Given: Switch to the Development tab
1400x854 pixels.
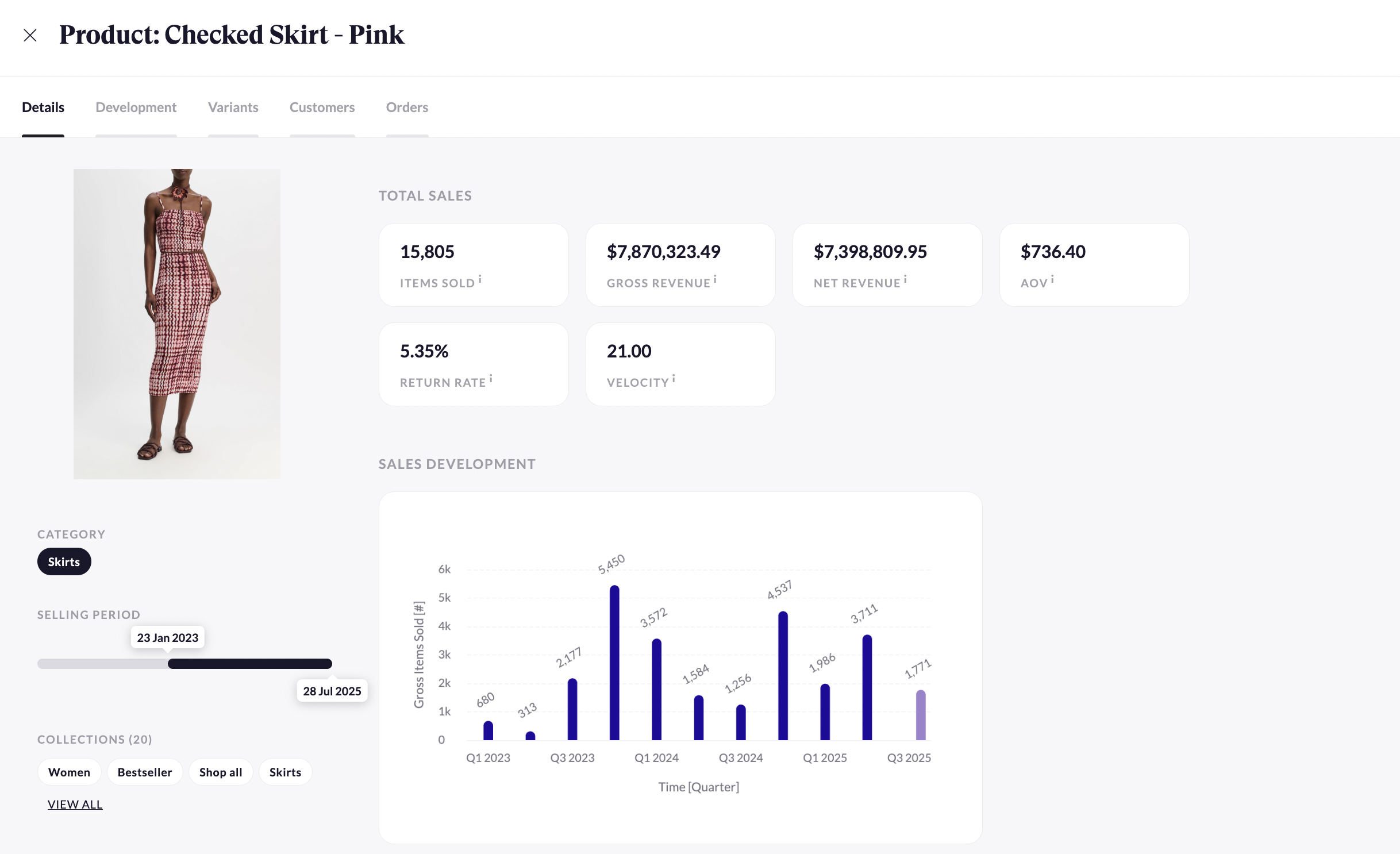Looking at the screenshot, I should pyautogui.click(x=136, y=107).
